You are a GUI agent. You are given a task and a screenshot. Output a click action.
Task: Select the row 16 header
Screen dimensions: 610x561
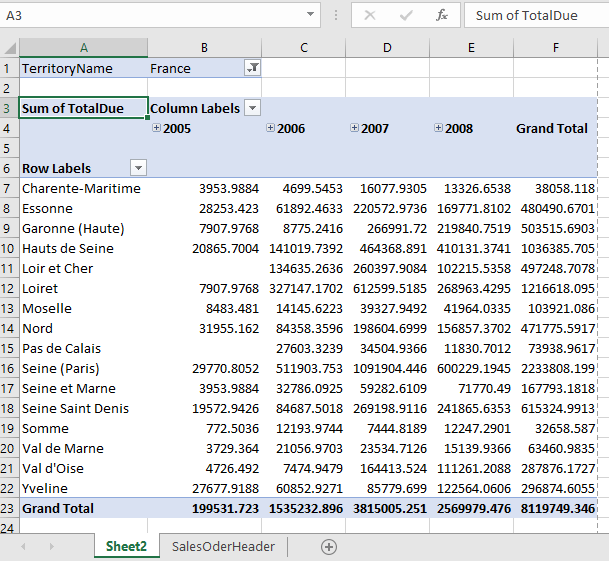point(7,368)
